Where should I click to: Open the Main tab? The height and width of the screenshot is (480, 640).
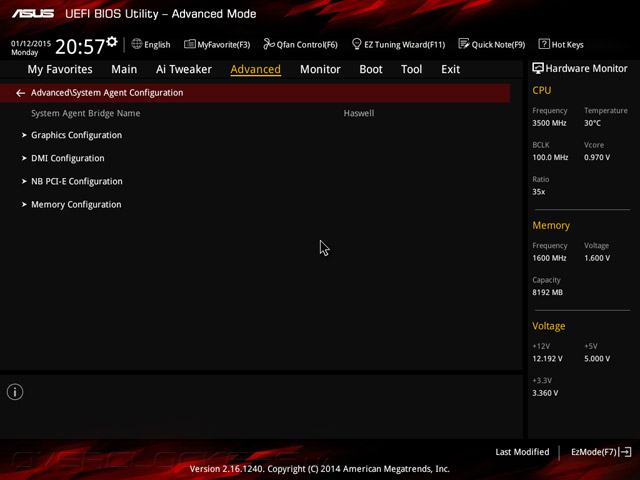[x=124, y=69]
